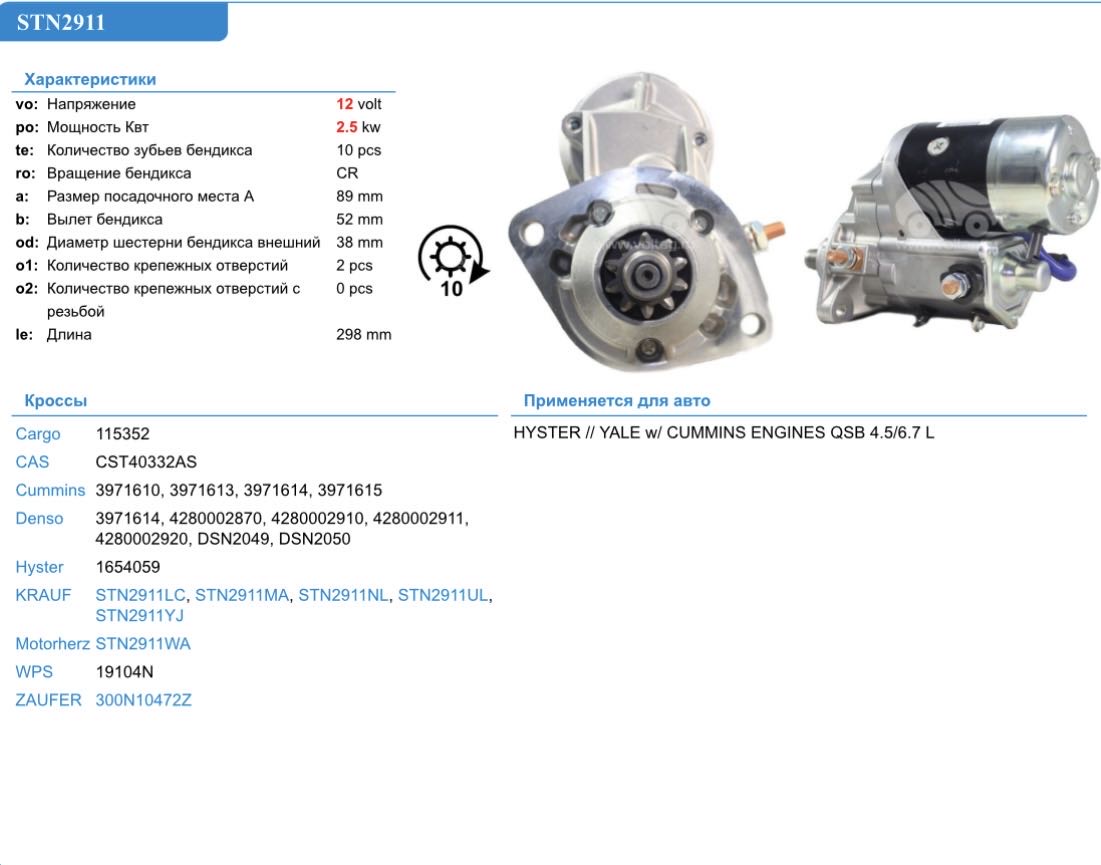This screenshot has width=1101, height=865.
Task: Click the Hyster brand label
Action: point(39,567)
